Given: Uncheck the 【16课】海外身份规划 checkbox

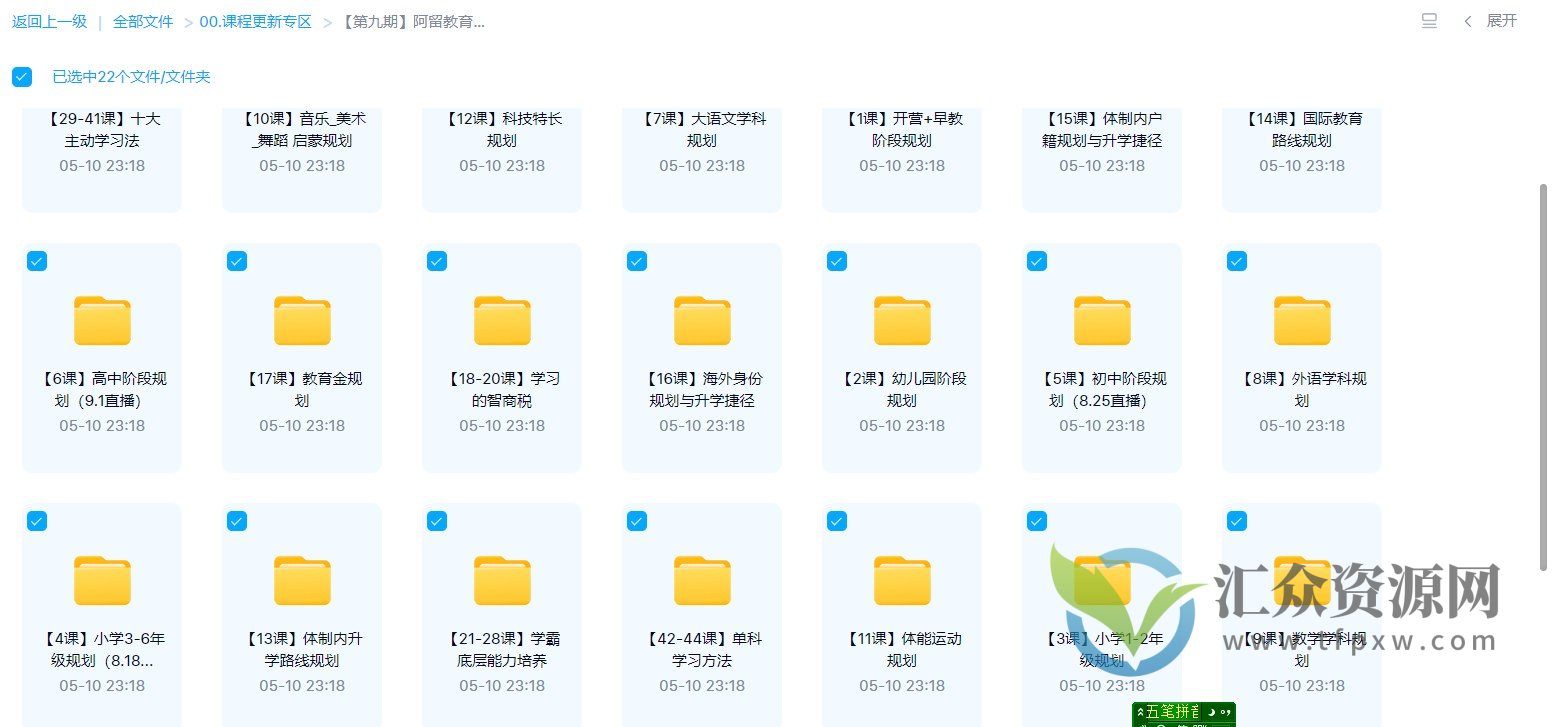Looking at the screenshot, I should pyautogui.click(x=637, y=261).
